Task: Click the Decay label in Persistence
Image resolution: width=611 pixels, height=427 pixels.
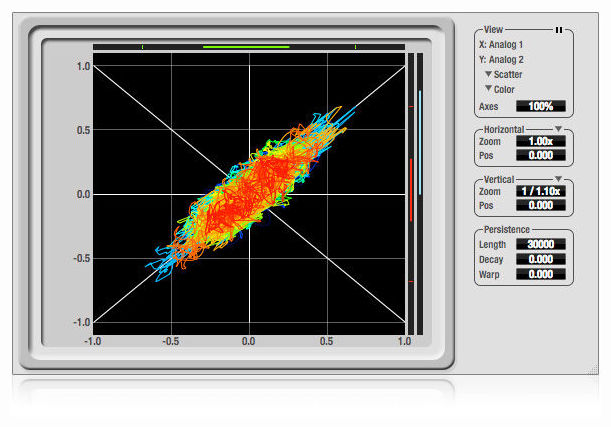Action: point(491,259)
